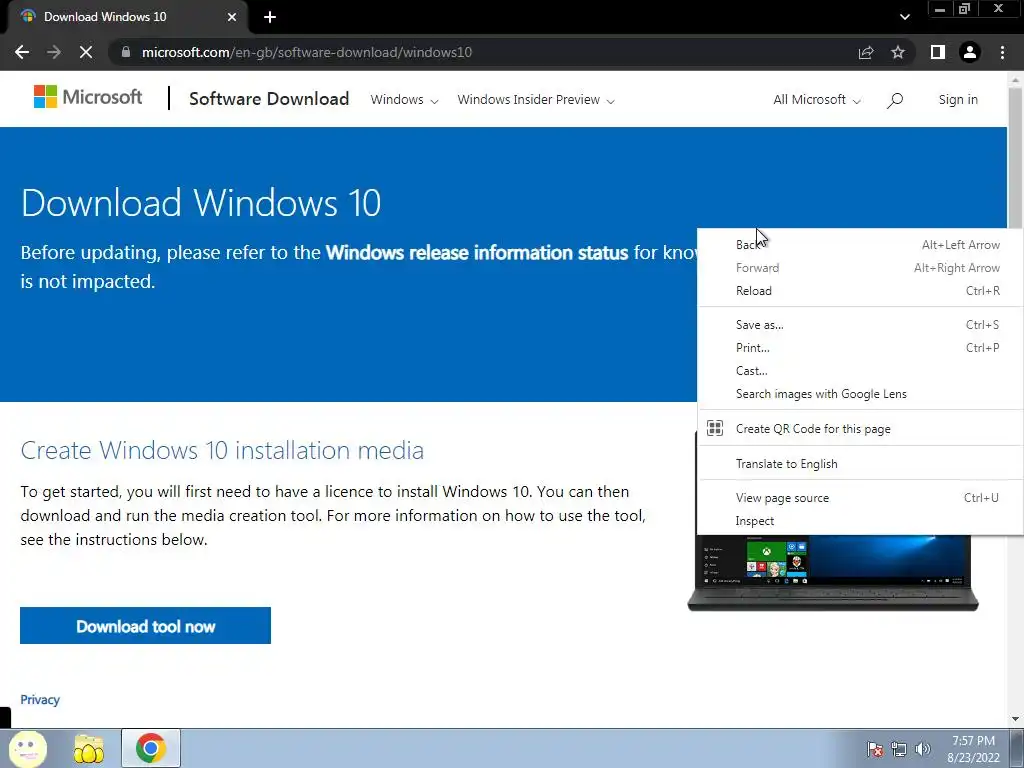Open the Chrome profile avatar
The width and height of the screenshot is (1024, 768).
[970, 52]
